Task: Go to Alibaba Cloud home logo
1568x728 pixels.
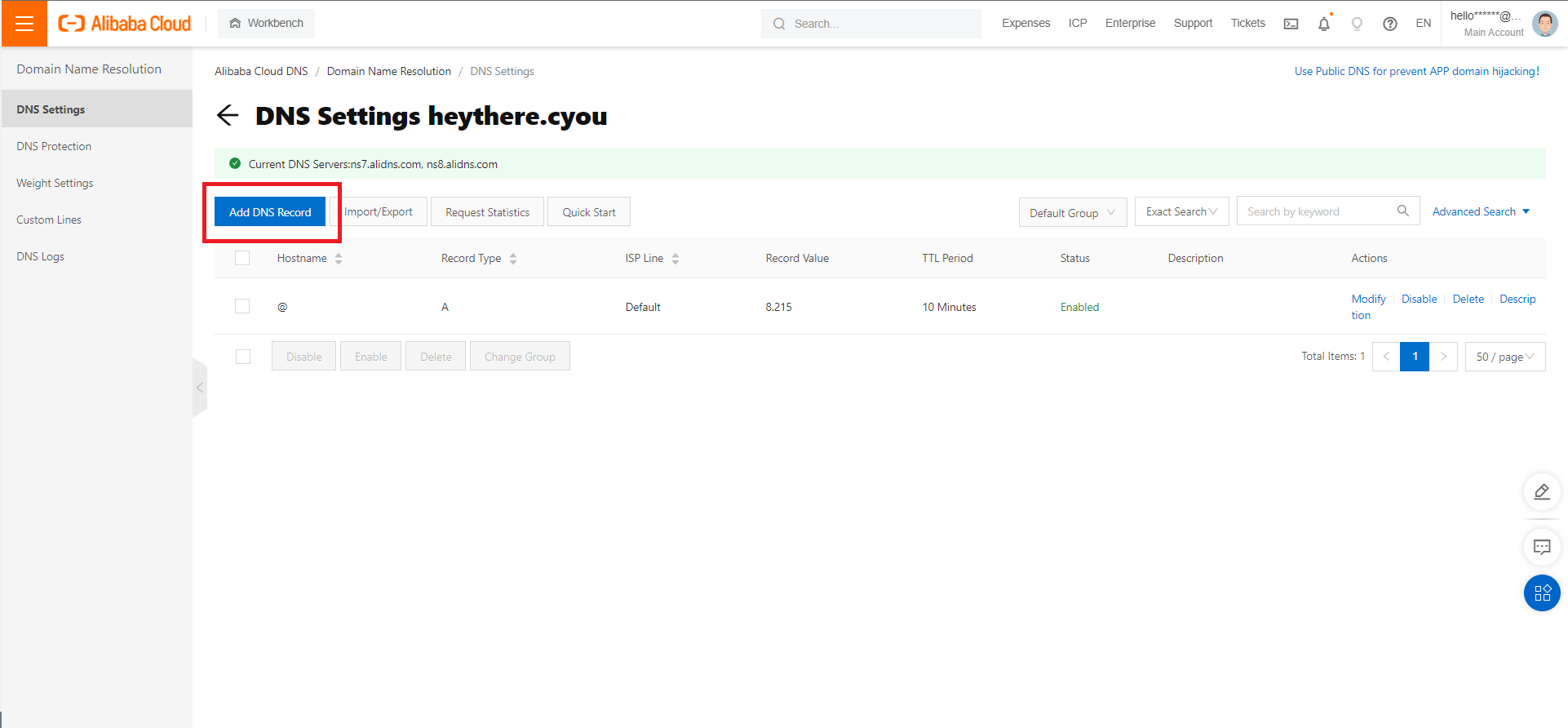Action: pyautogui.click(x=125, y=24)
